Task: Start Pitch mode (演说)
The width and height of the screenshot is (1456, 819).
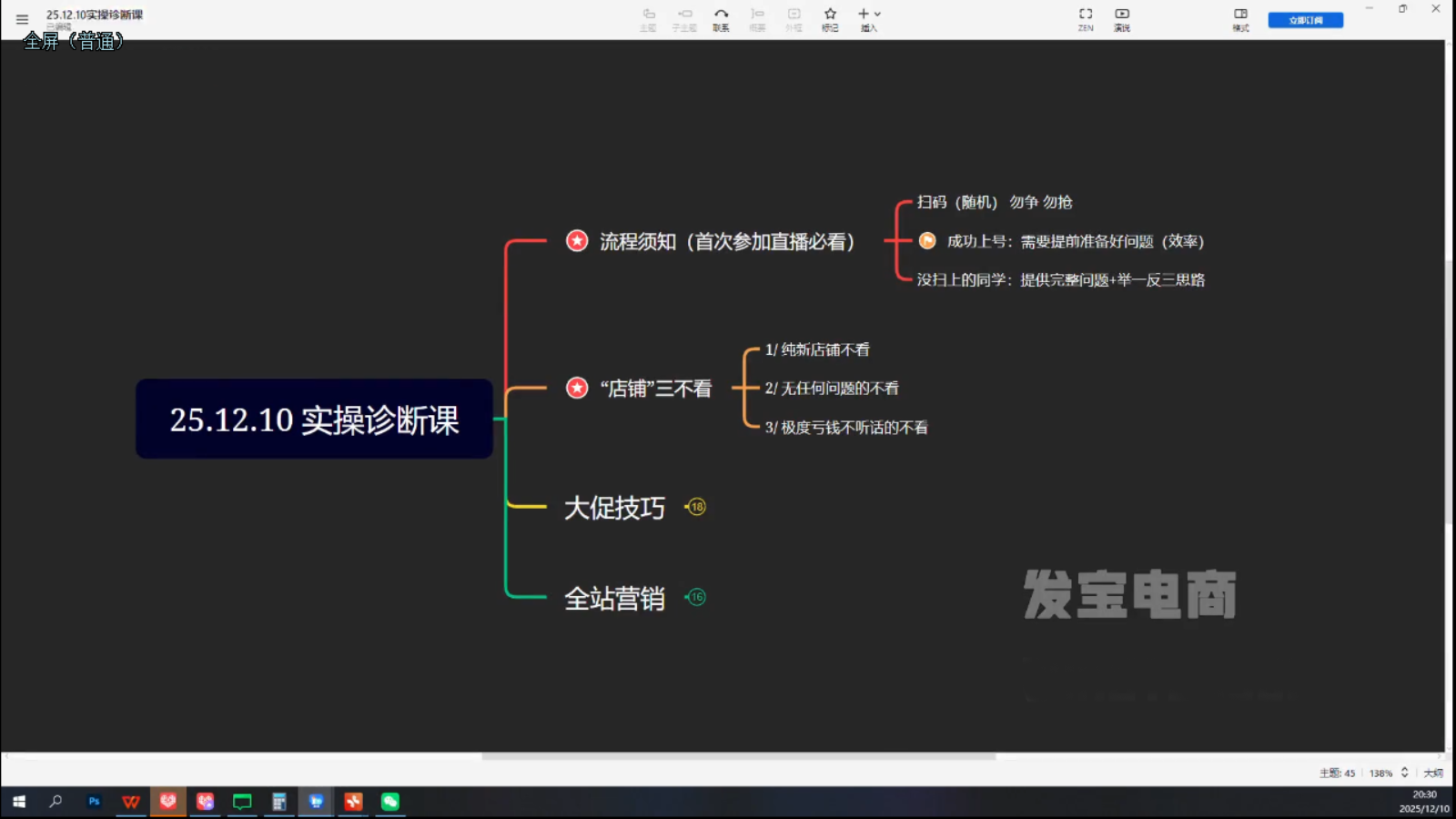Action: pyautogui.click(x=1122, y=19)
